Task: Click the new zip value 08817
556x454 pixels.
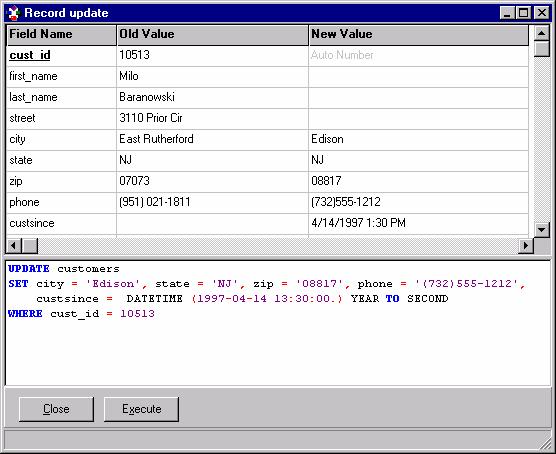Action: point(326,181)
